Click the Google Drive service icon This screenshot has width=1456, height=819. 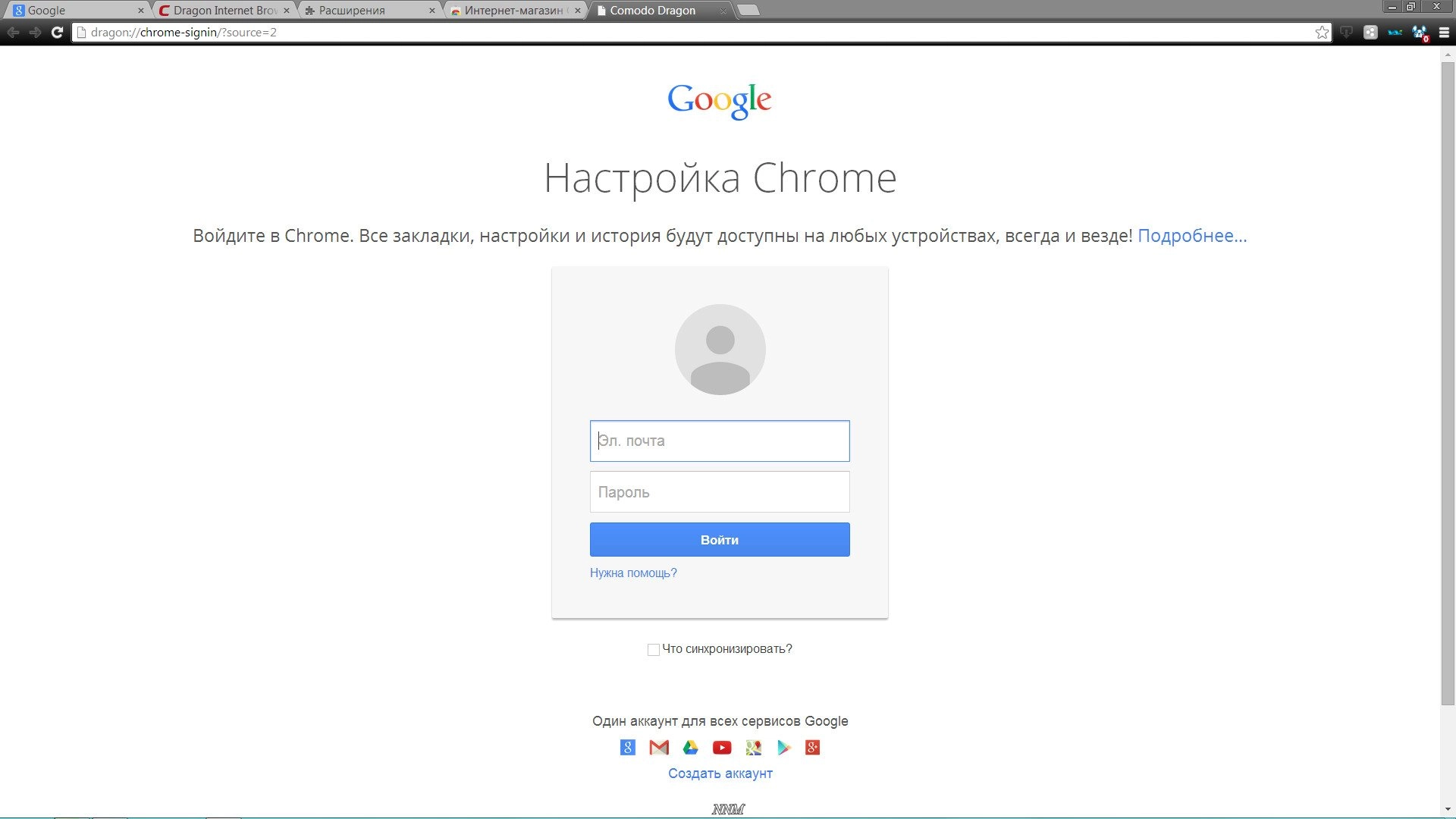point(690,748)
